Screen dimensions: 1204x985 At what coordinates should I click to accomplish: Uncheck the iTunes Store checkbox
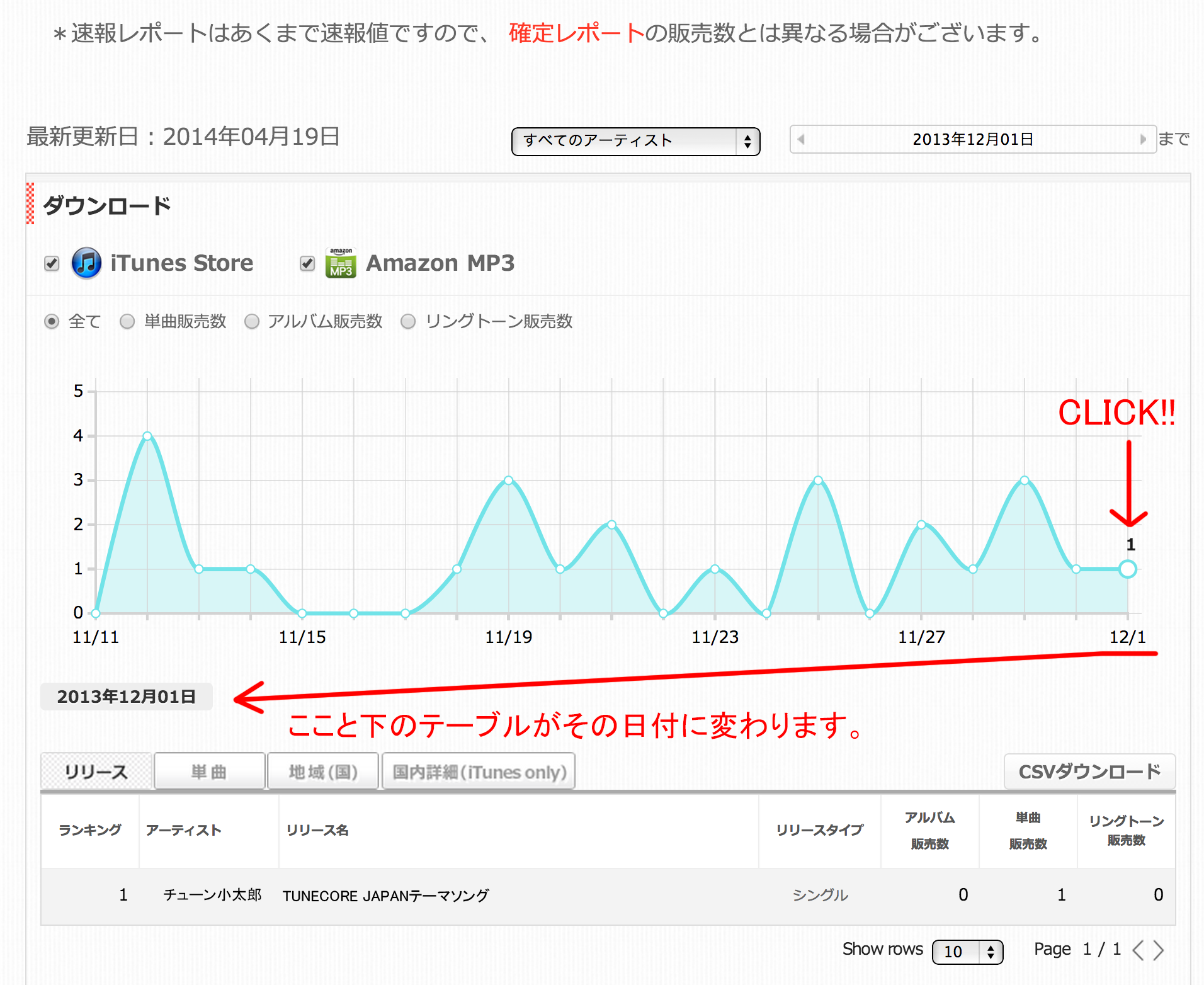point(52,263)
